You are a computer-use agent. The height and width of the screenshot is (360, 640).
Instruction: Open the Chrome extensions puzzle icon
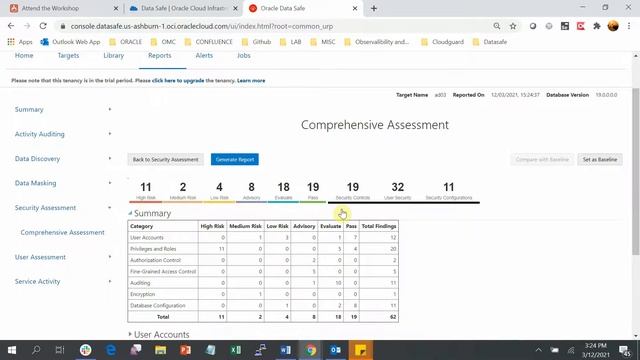597,26
